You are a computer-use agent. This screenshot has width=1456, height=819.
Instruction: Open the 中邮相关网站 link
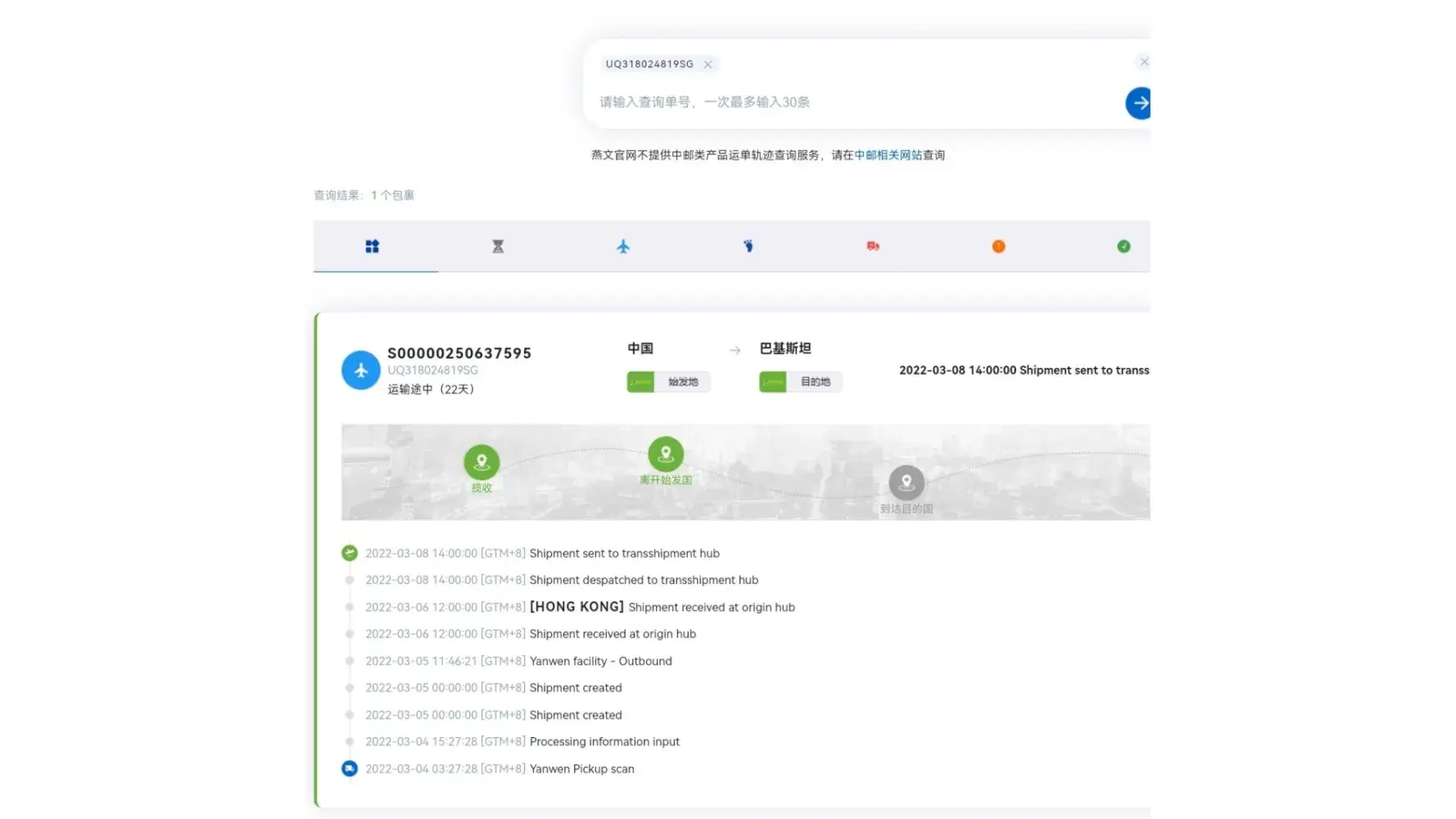[888, 155]
